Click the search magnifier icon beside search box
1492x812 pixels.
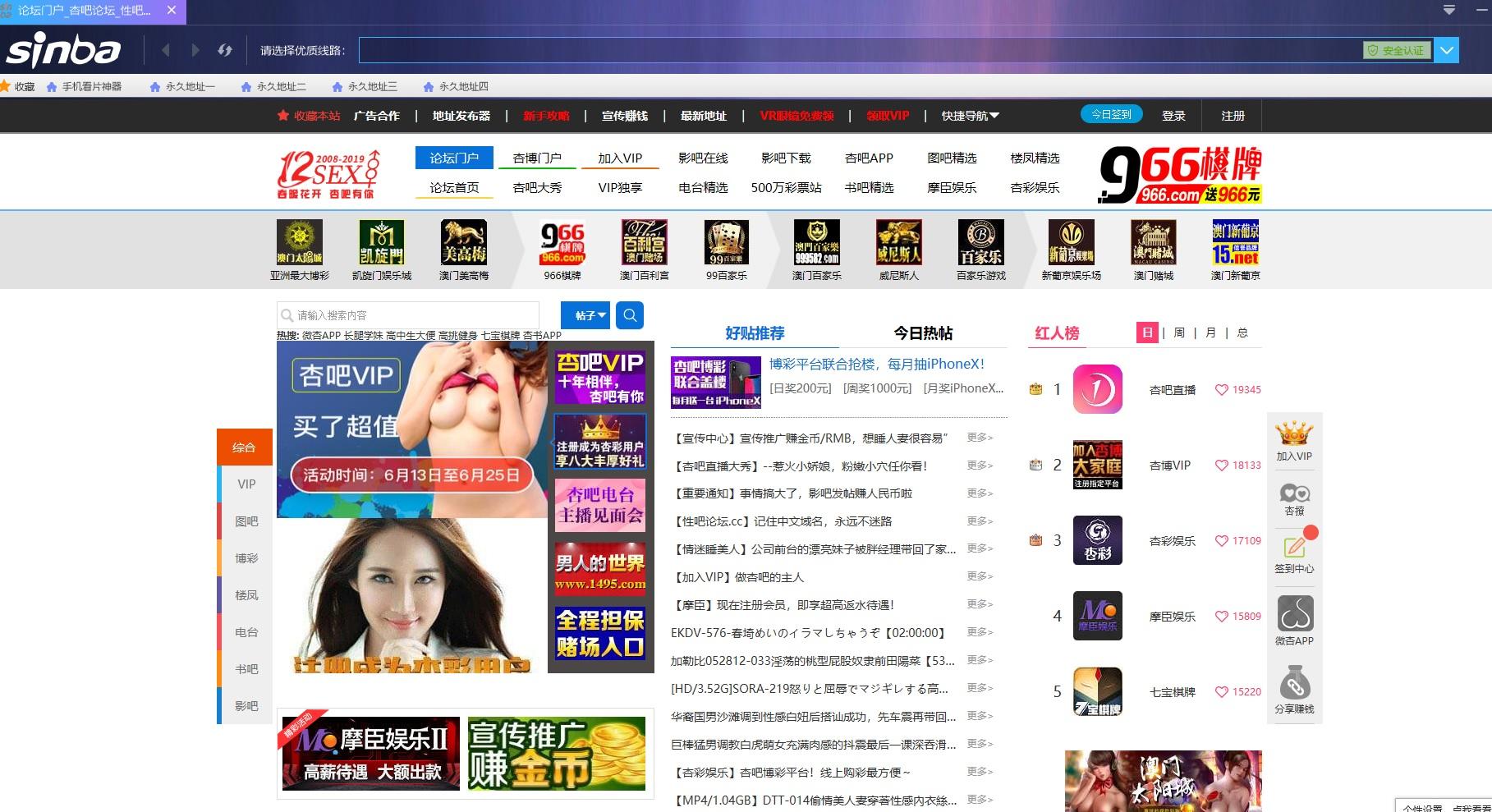(629, 314)
